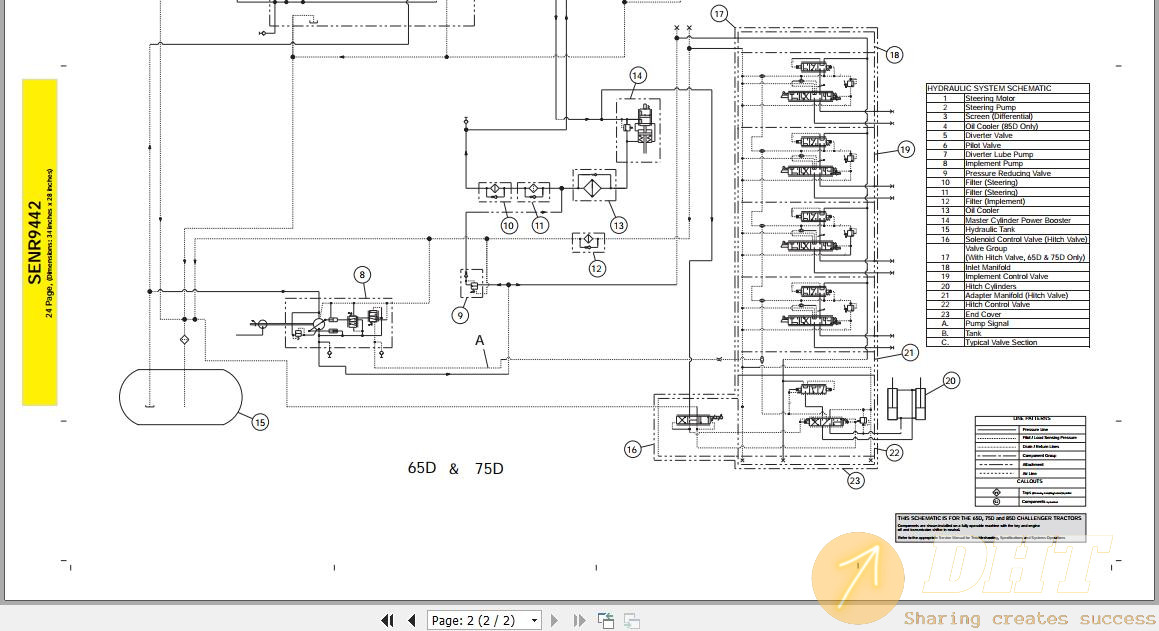
Task: Open the Page: 2 (2/2) dropdown
Action: [535, 620]
